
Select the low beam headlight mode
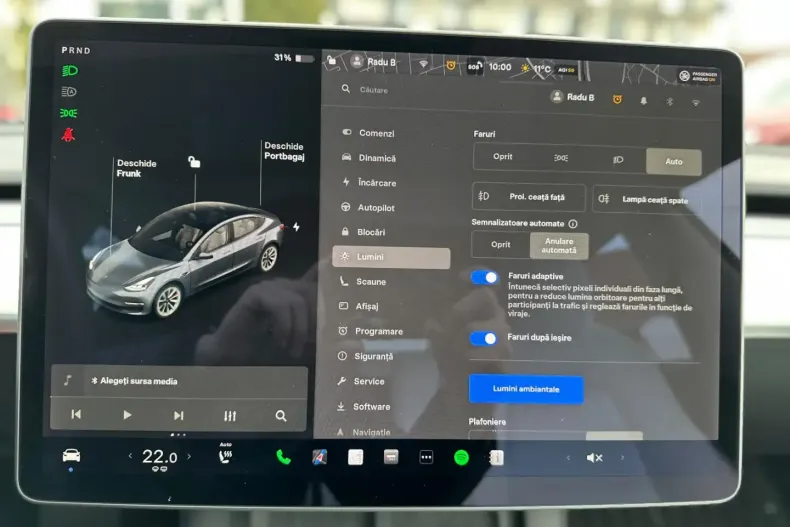(x=618, y=160)
